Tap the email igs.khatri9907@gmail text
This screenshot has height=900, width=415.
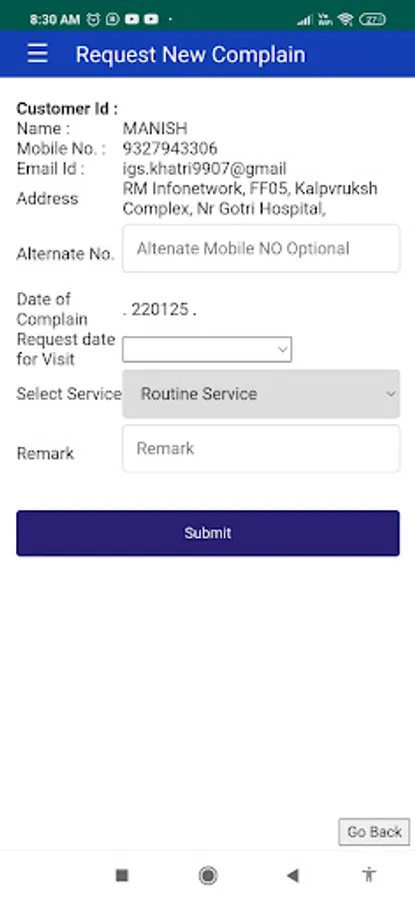tap(204, 169)
